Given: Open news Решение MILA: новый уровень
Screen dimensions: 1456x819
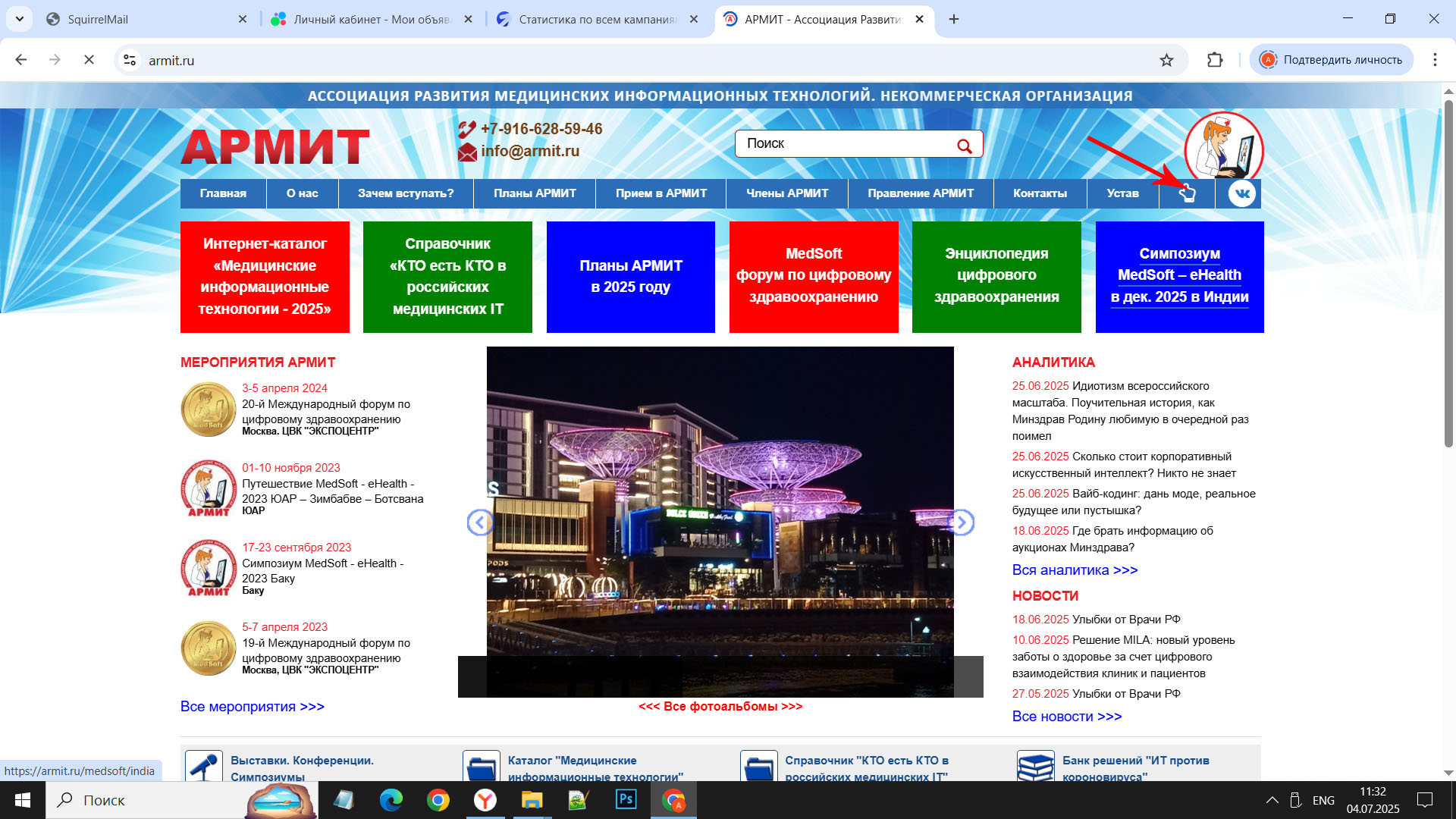Looking at the screenshot, I should [x=1125, y=657].
